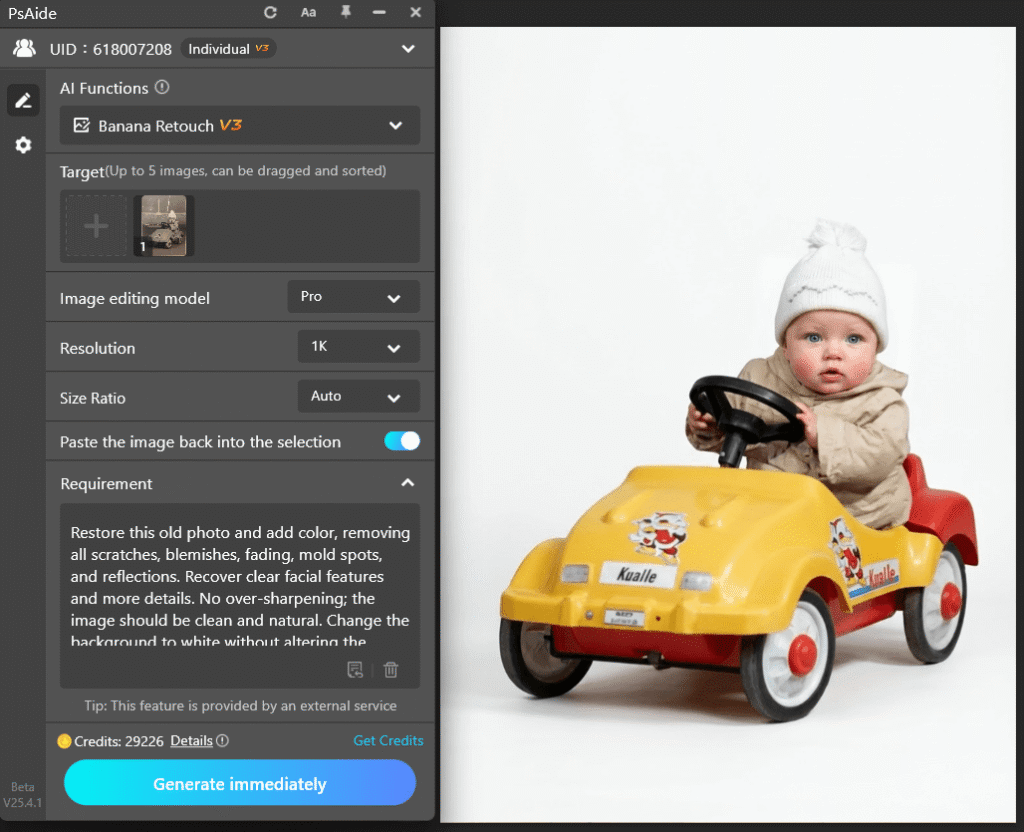Select the edit pencil tool in sidebar
This screenshot has width=1024, height=832.
pos(23,101)
